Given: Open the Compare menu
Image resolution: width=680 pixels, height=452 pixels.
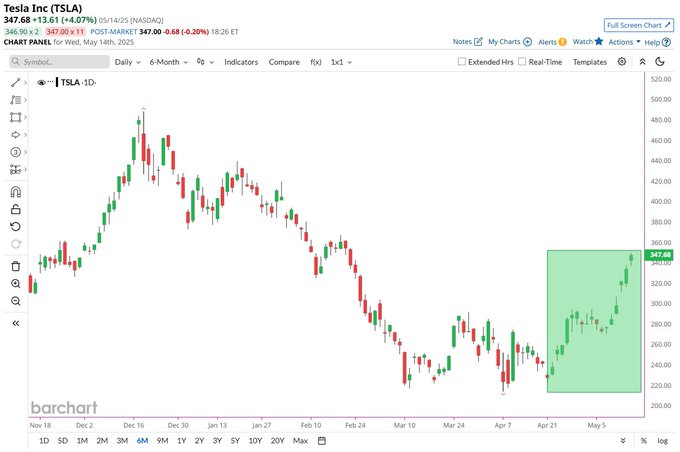Looking at the screenshot, I should click(x=284, y=62).
